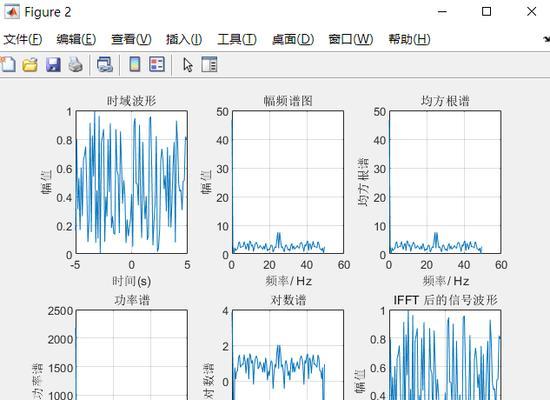This screenshot has height=400, width=550.
Task: Minimize the Figure 2 window
Action: pyautogui.click(x=442, y=12)
